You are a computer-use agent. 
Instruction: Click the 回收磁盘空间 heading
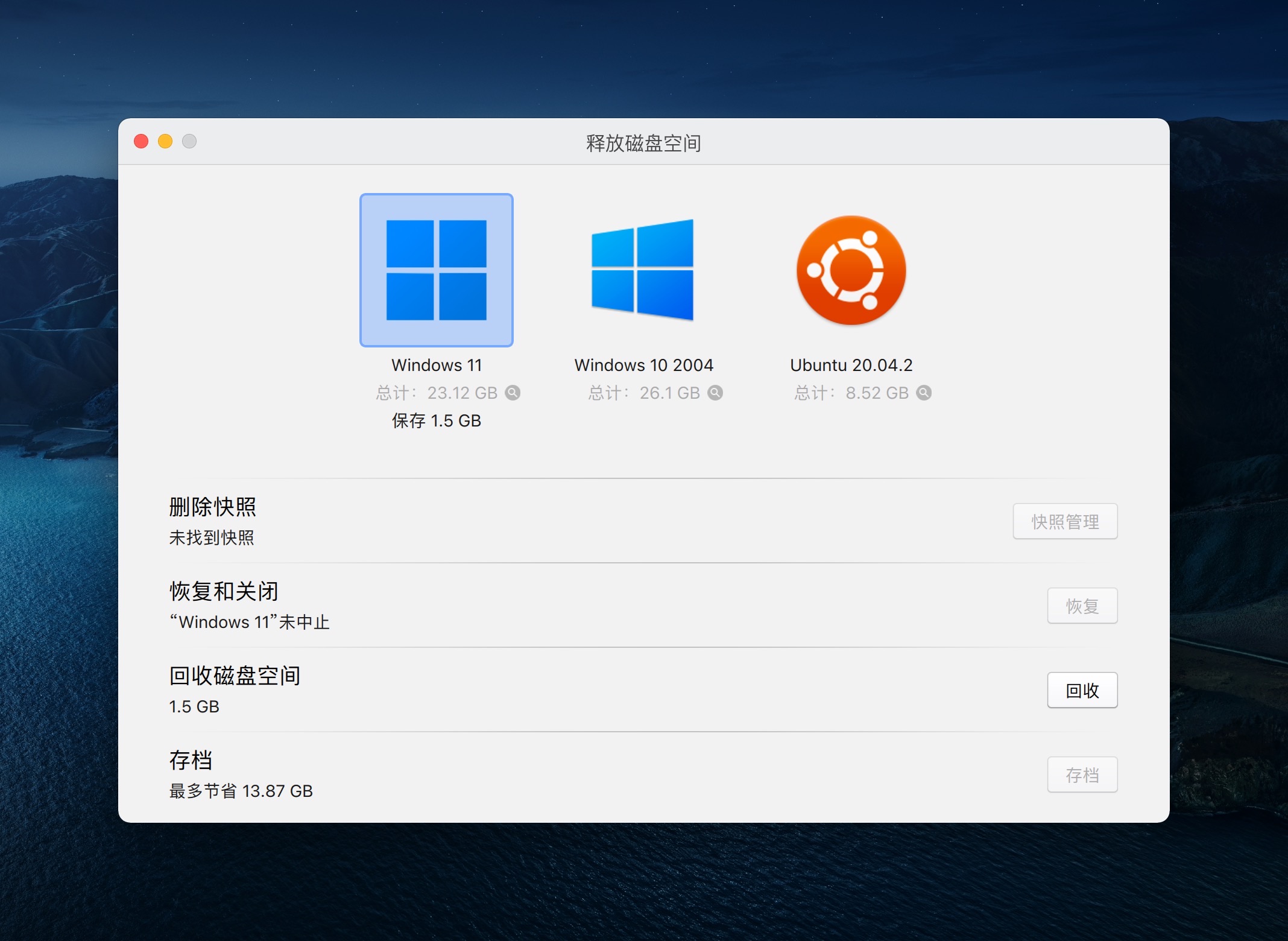[x=235, y=676]
